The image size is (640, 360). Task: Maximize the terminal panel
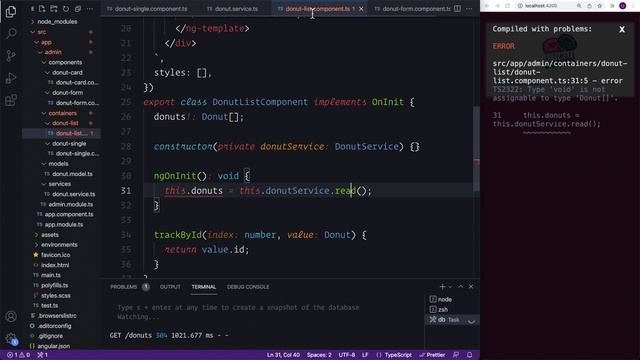461,287
